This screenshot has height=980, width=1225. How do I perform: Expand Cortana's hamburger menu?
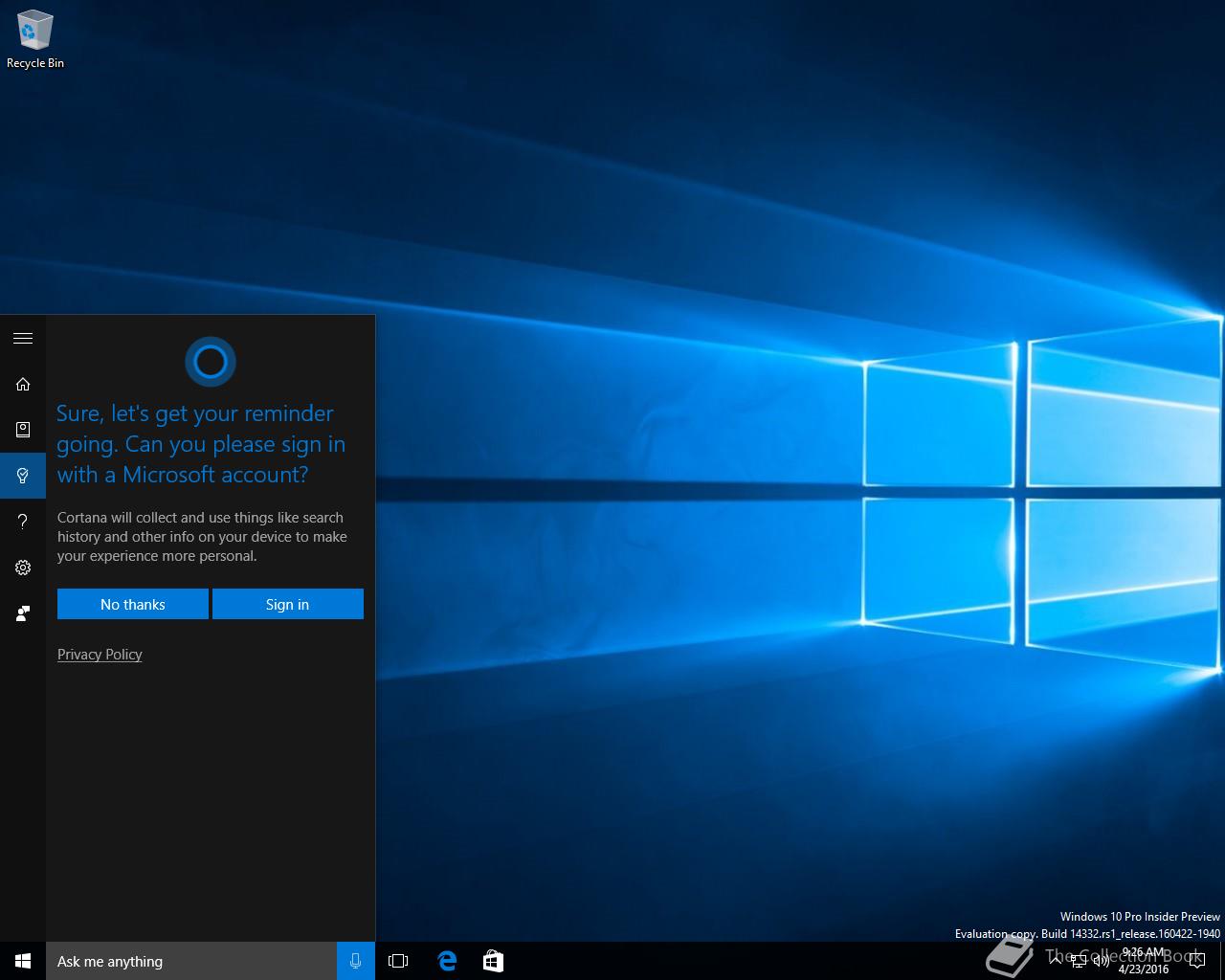pyautogui.click(x=23, y=338)
